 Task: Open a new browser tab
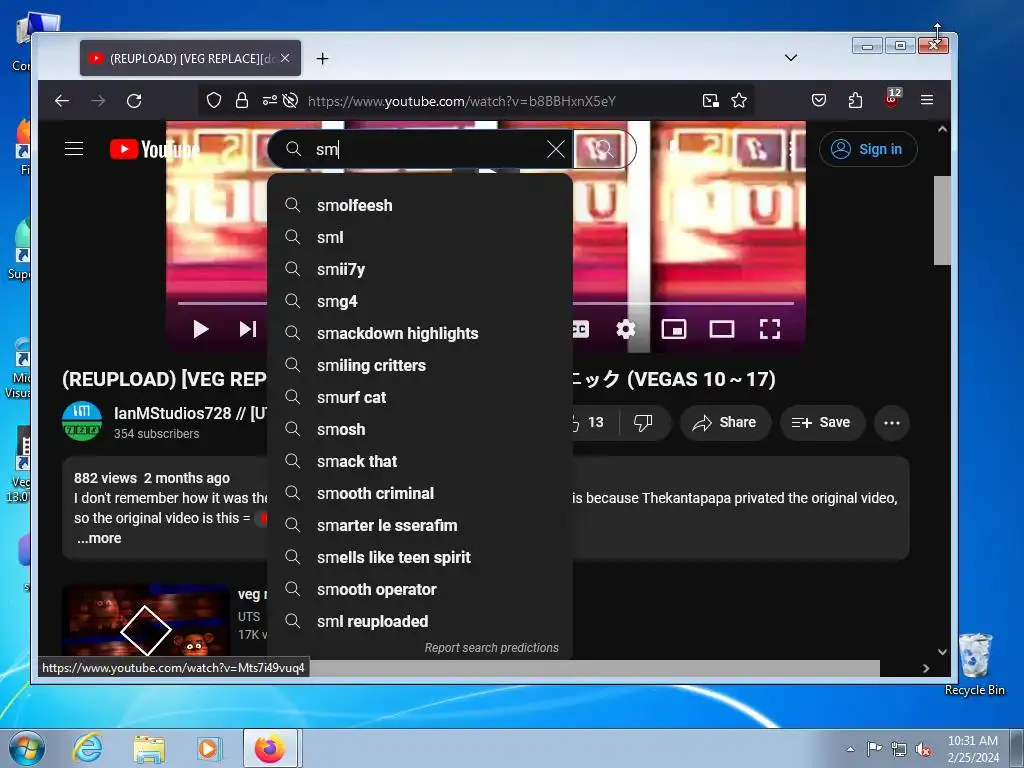(x=323, y=59)
